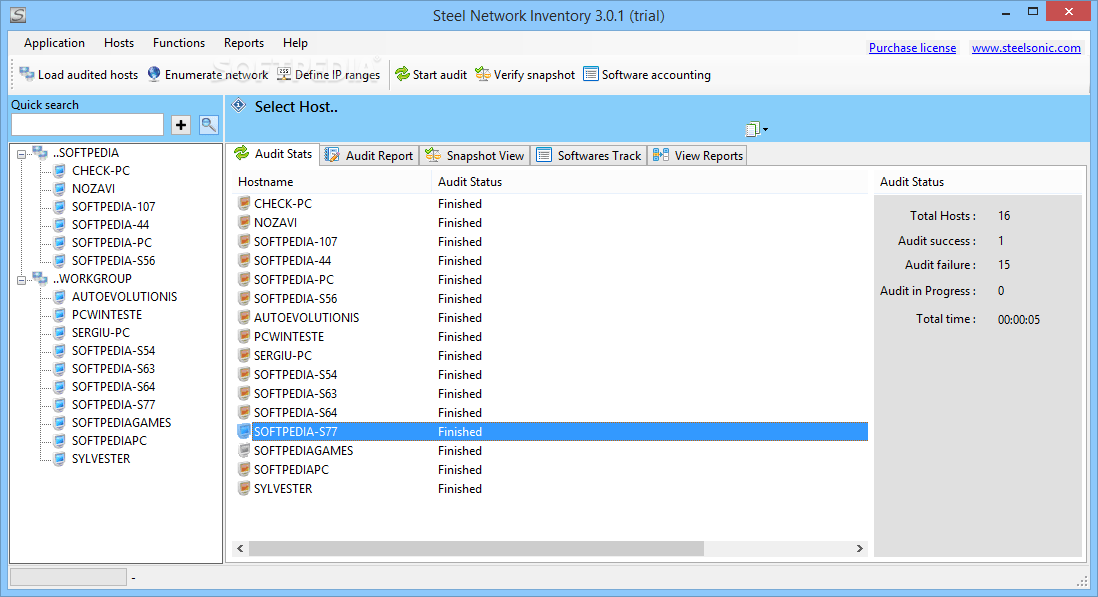Viewport: 1098px width, 597px height.
Task: Collapse the ..WORKGROUP tree node
Action: pos(22,278)
